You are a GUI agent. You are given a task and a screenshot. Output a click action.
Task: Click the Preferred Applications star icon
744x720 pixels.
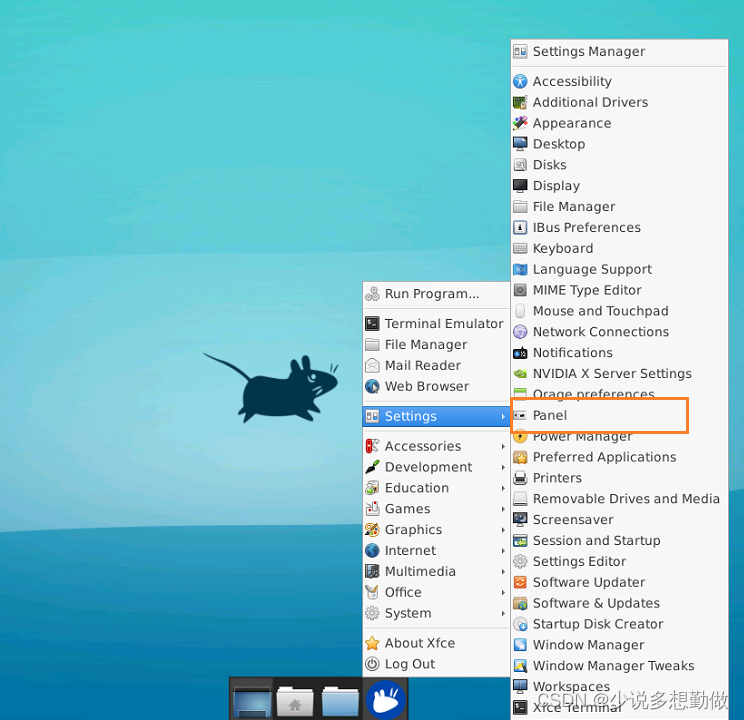pos(520,458)
